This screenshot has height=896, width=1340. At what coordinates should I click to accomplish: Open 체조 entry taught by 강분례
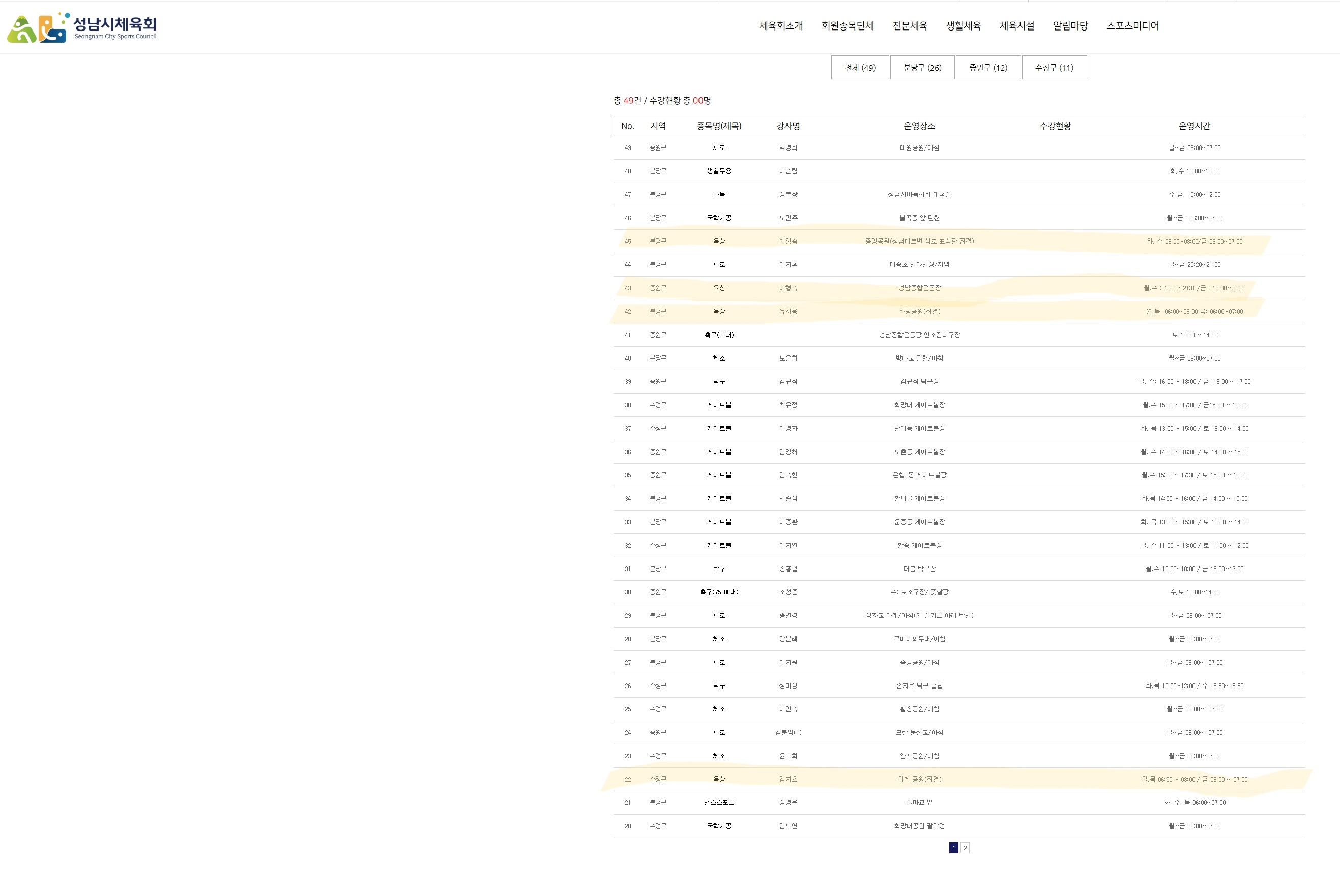pos(719,640)
